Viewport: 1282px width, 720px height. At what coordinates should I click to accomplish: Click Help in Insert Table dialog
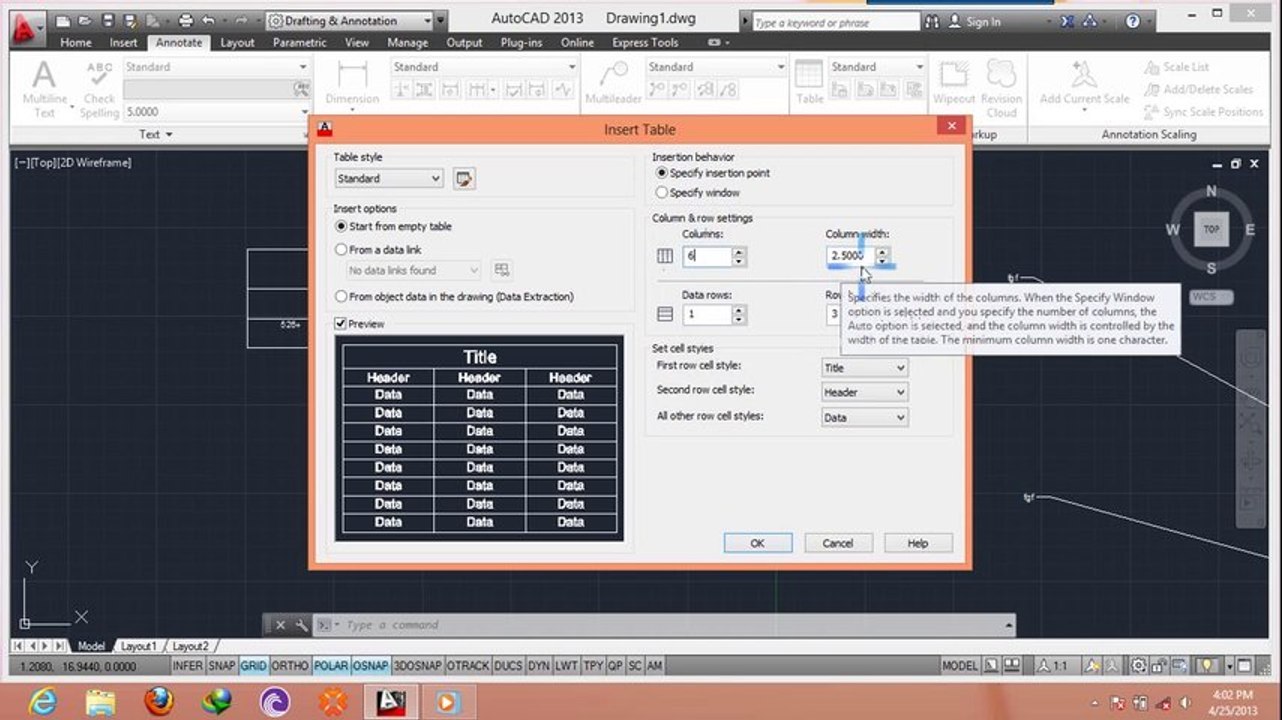pos(918,543)
